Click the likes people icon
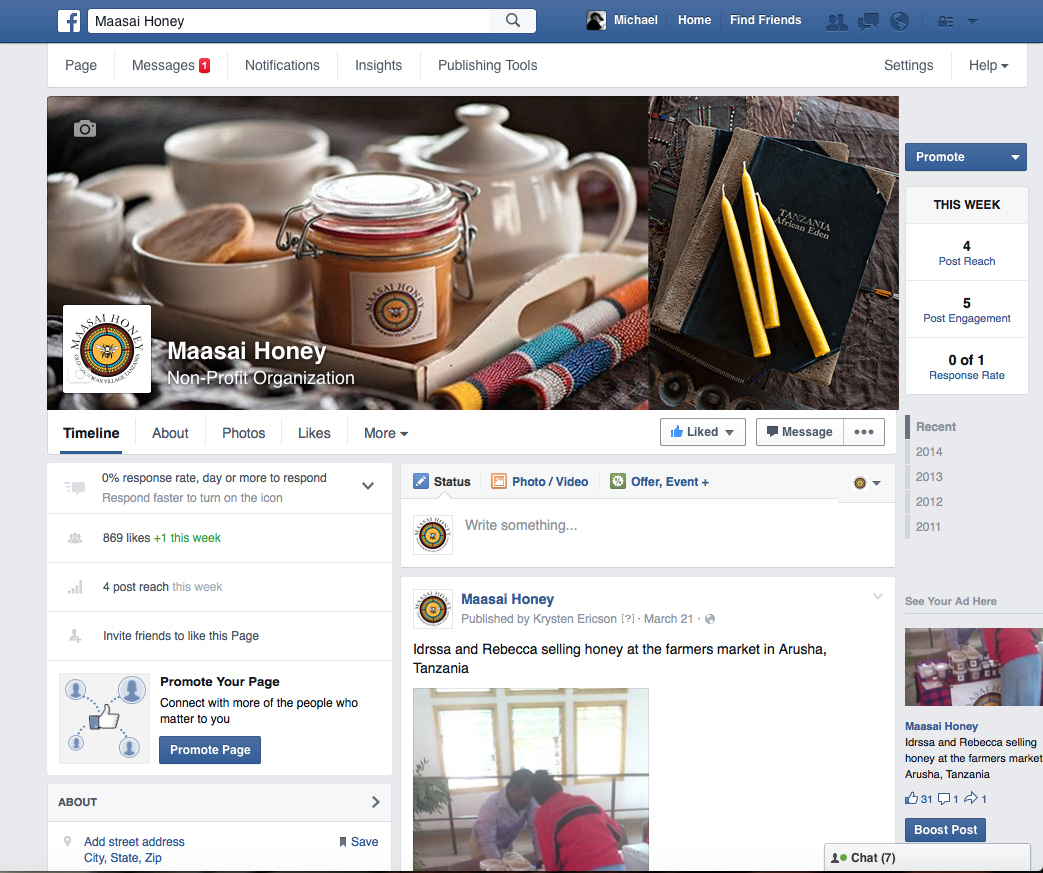This screenshot has height=873, width=1043. click(75, 538)
